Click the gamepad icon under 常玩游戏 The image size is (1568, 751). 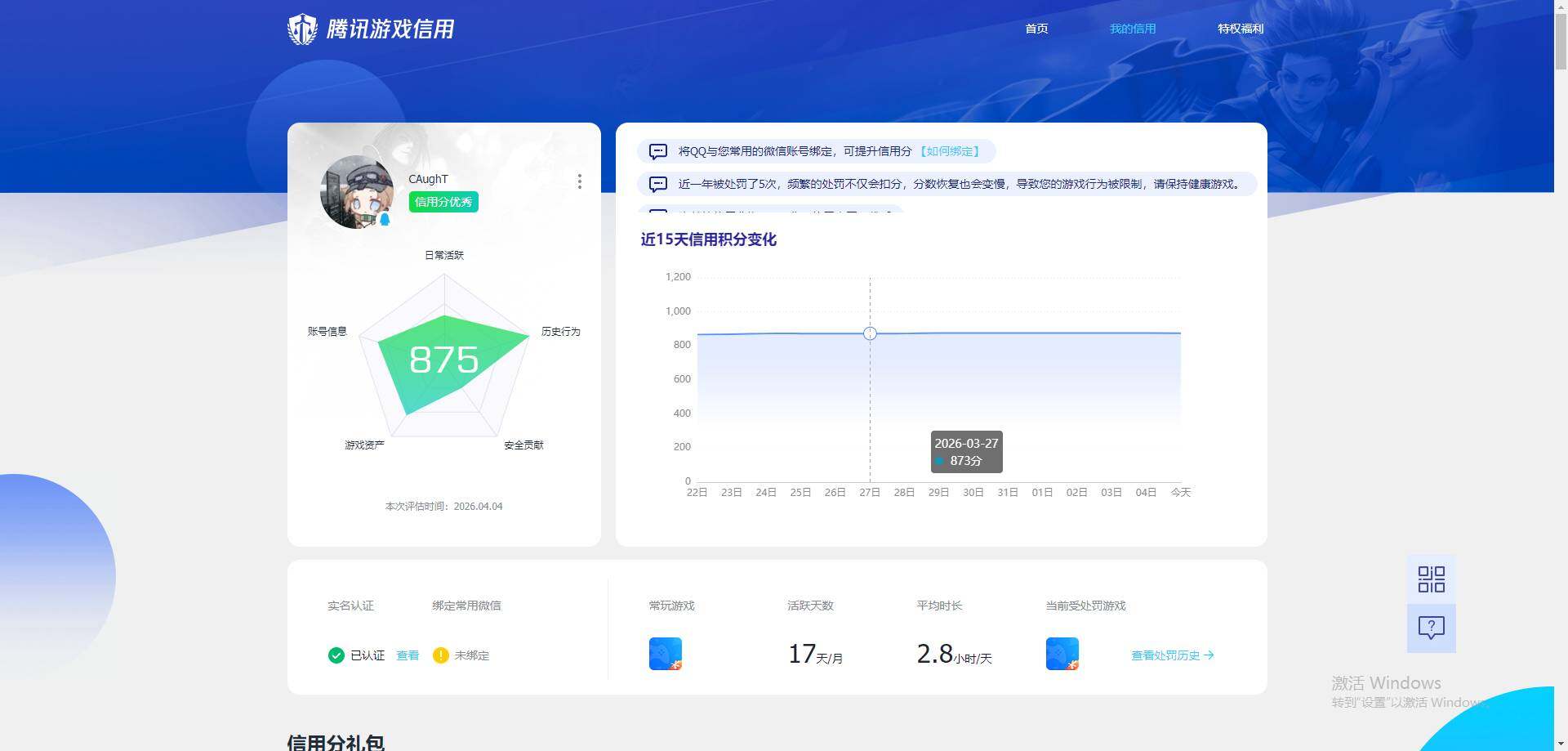coord(665,653)
